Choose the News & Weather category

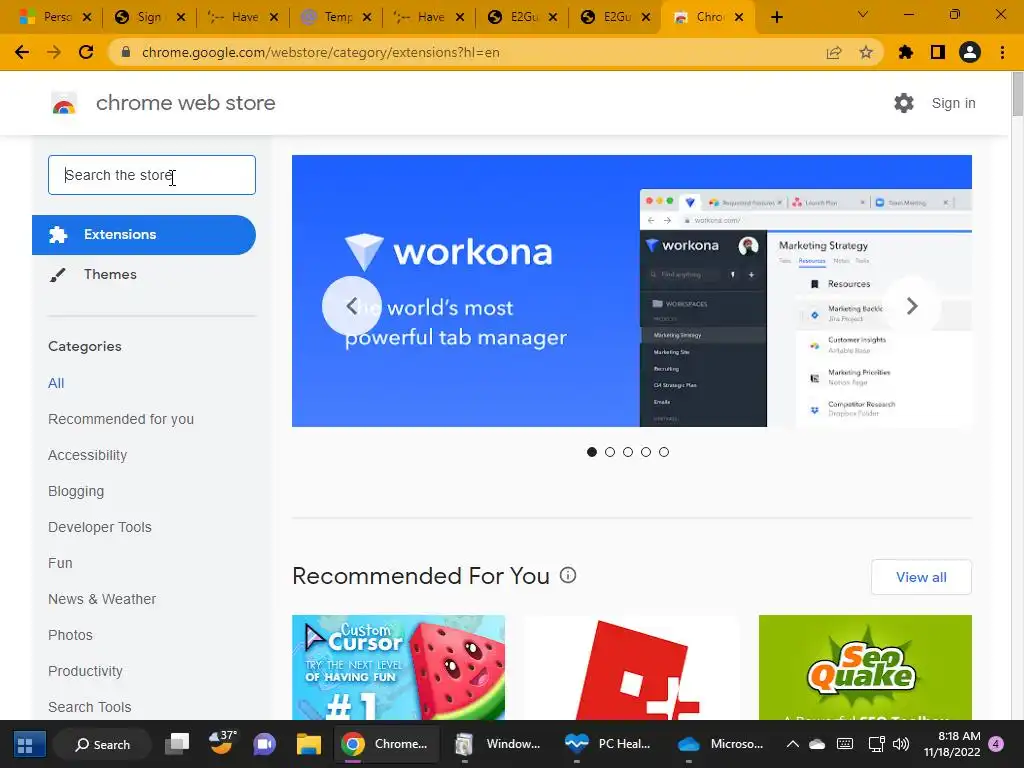click(x=102, y=599)
